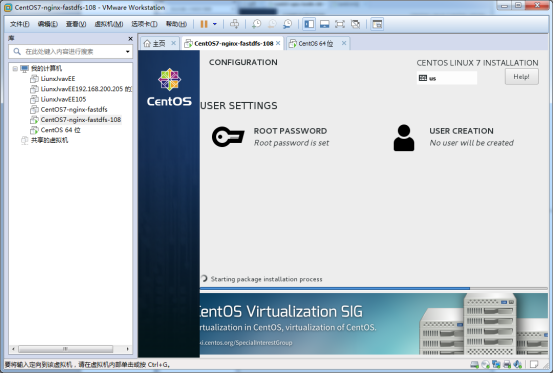Click the CentOS logo in the installer sidebar
The width and height of the screenshot is (553, 373).
tap(169, 87)
